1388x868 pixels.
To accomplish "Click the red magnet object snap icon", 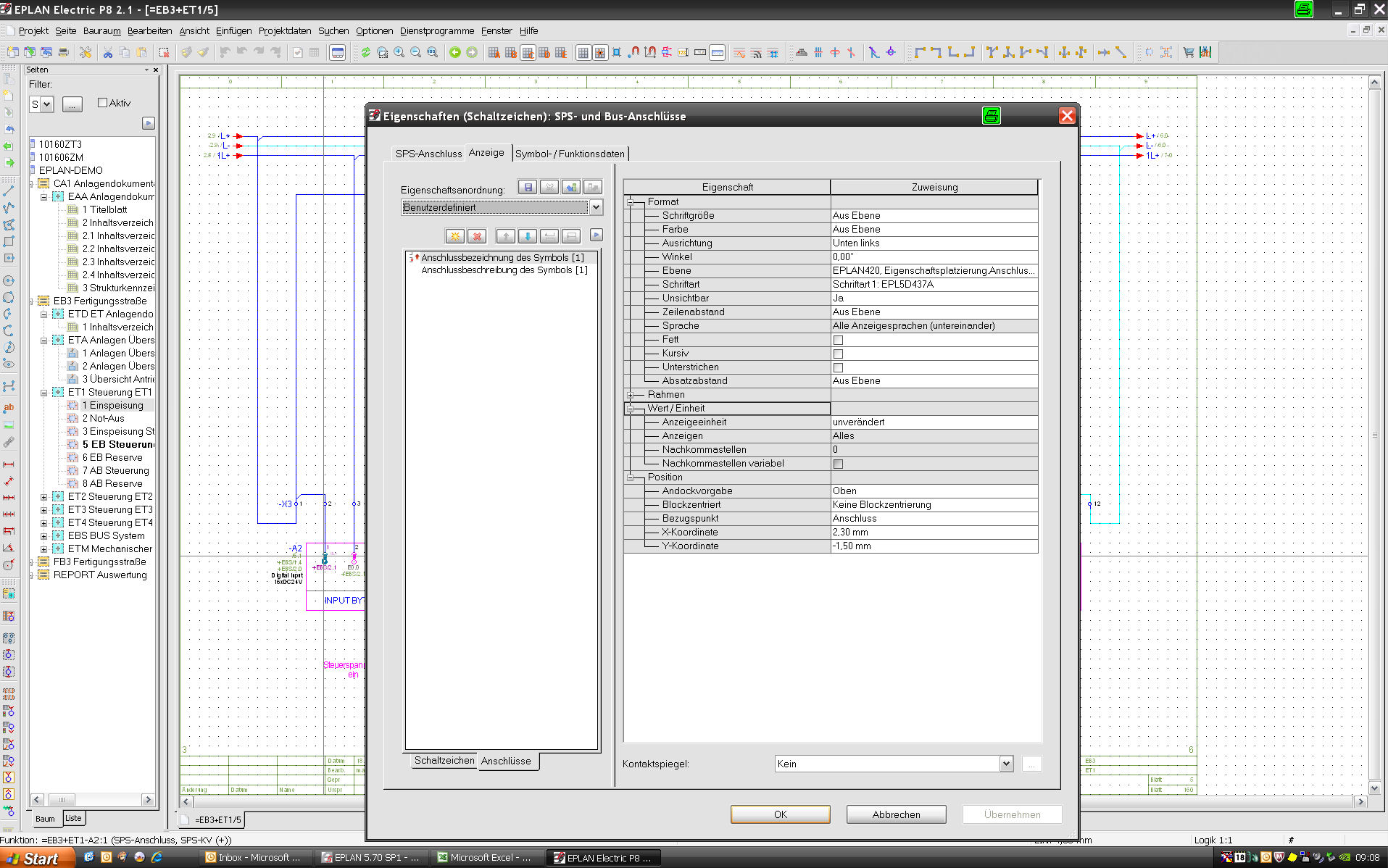I will click(x=634, y=52).
